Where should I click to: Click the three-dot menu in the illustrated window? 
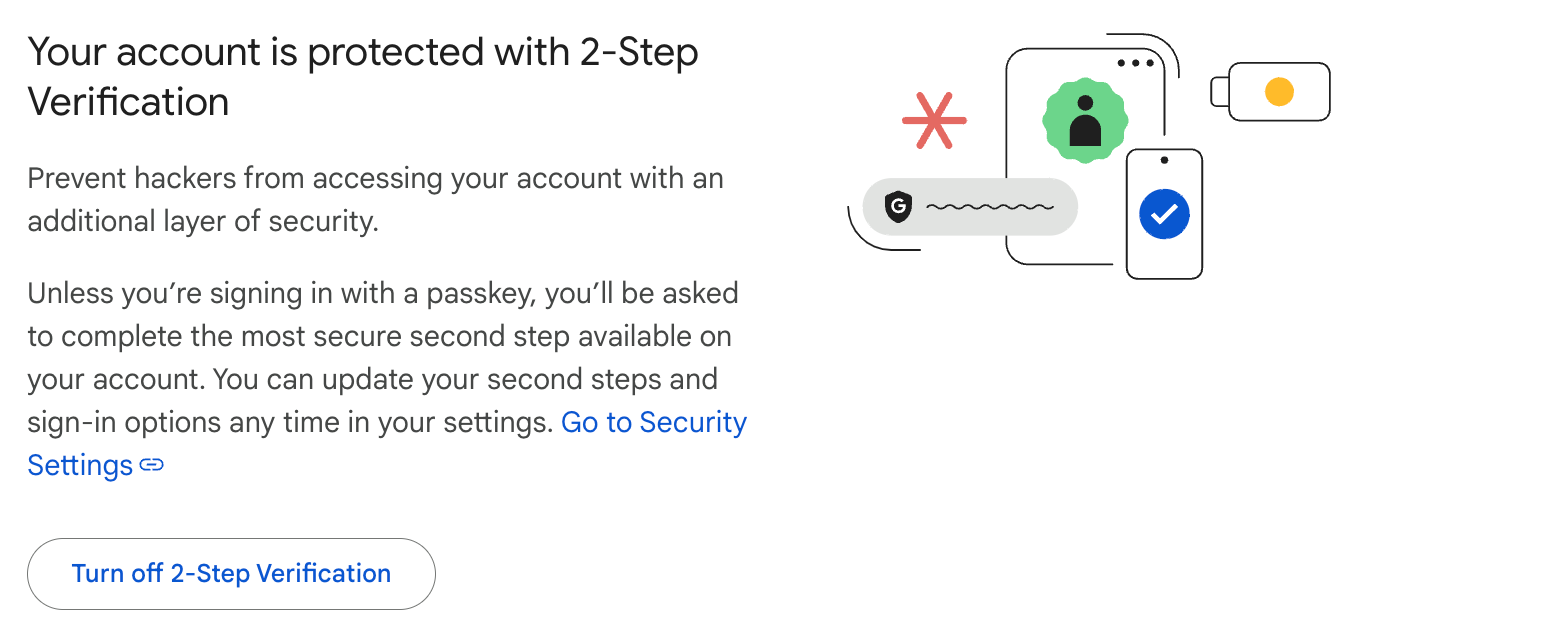tap(1135, 63)
